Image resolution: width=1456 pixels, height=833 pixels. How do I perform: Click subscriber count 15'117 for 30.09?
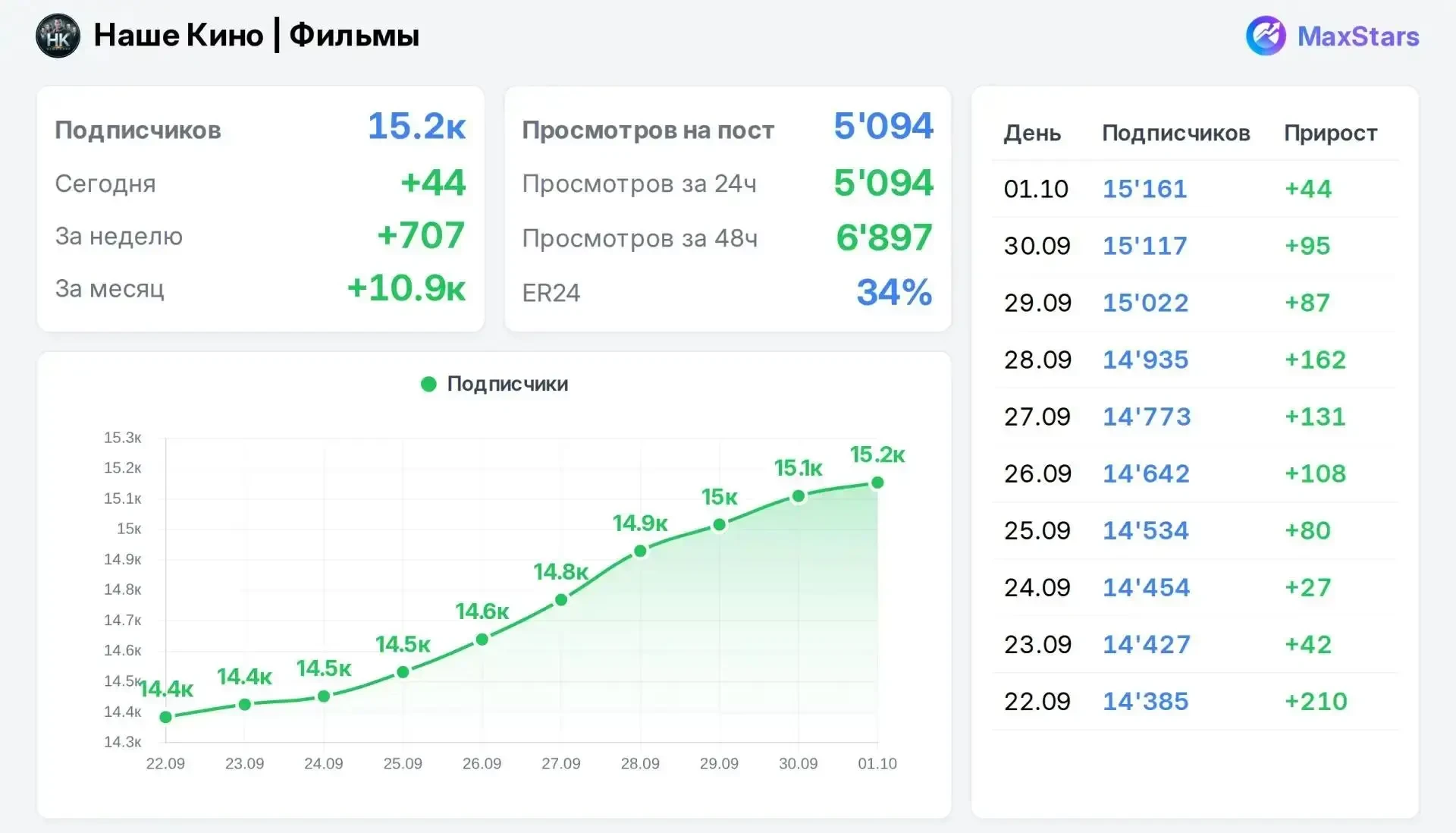pyautogui.click(x=1144, y=245)
